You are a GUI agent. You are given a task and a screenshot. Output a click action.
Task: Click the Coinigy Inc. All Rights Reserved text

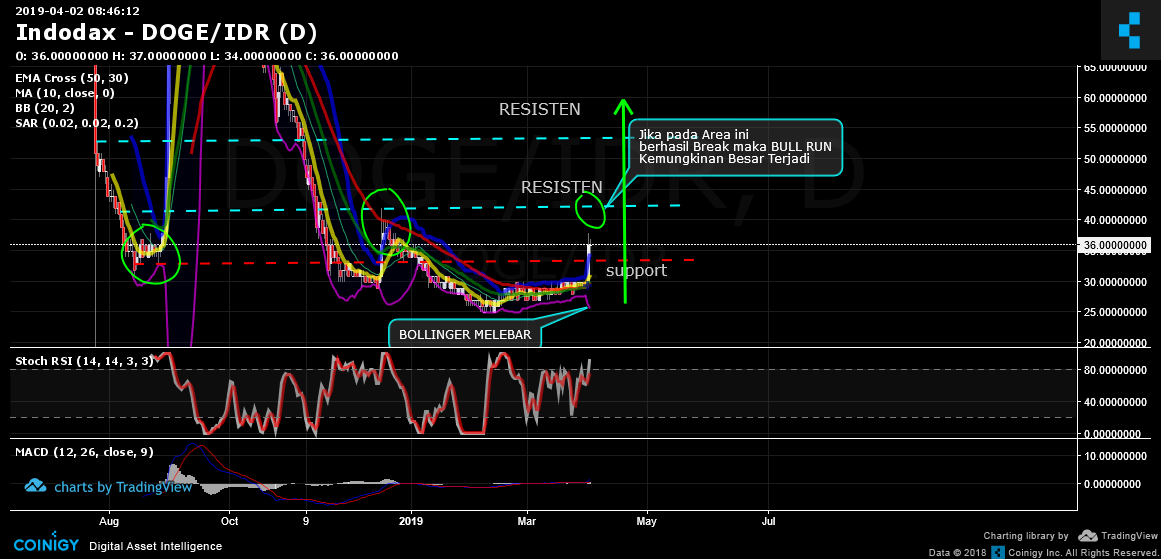pos(1082,553)
